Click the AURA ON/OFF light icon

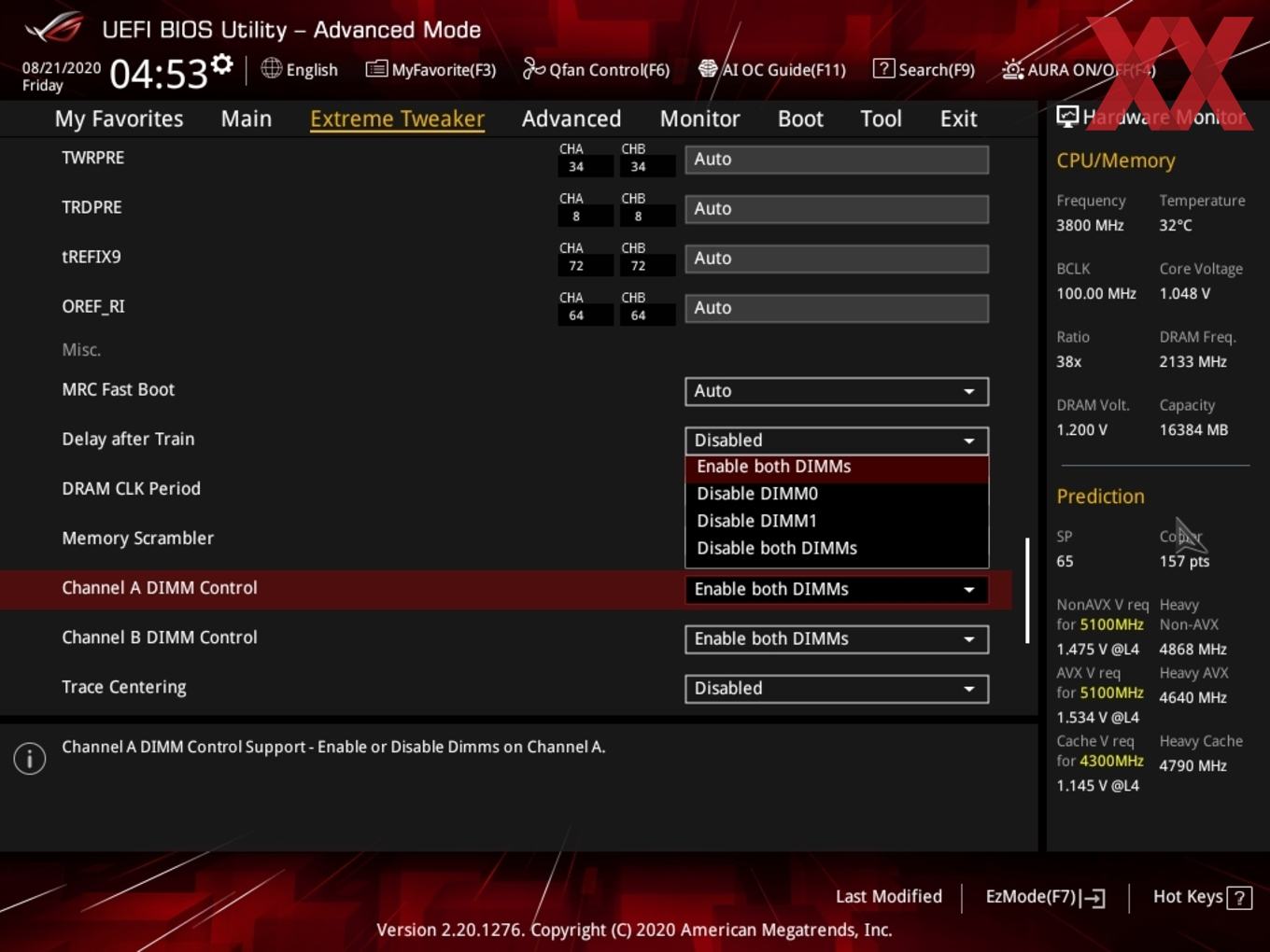click(1012, 69)
